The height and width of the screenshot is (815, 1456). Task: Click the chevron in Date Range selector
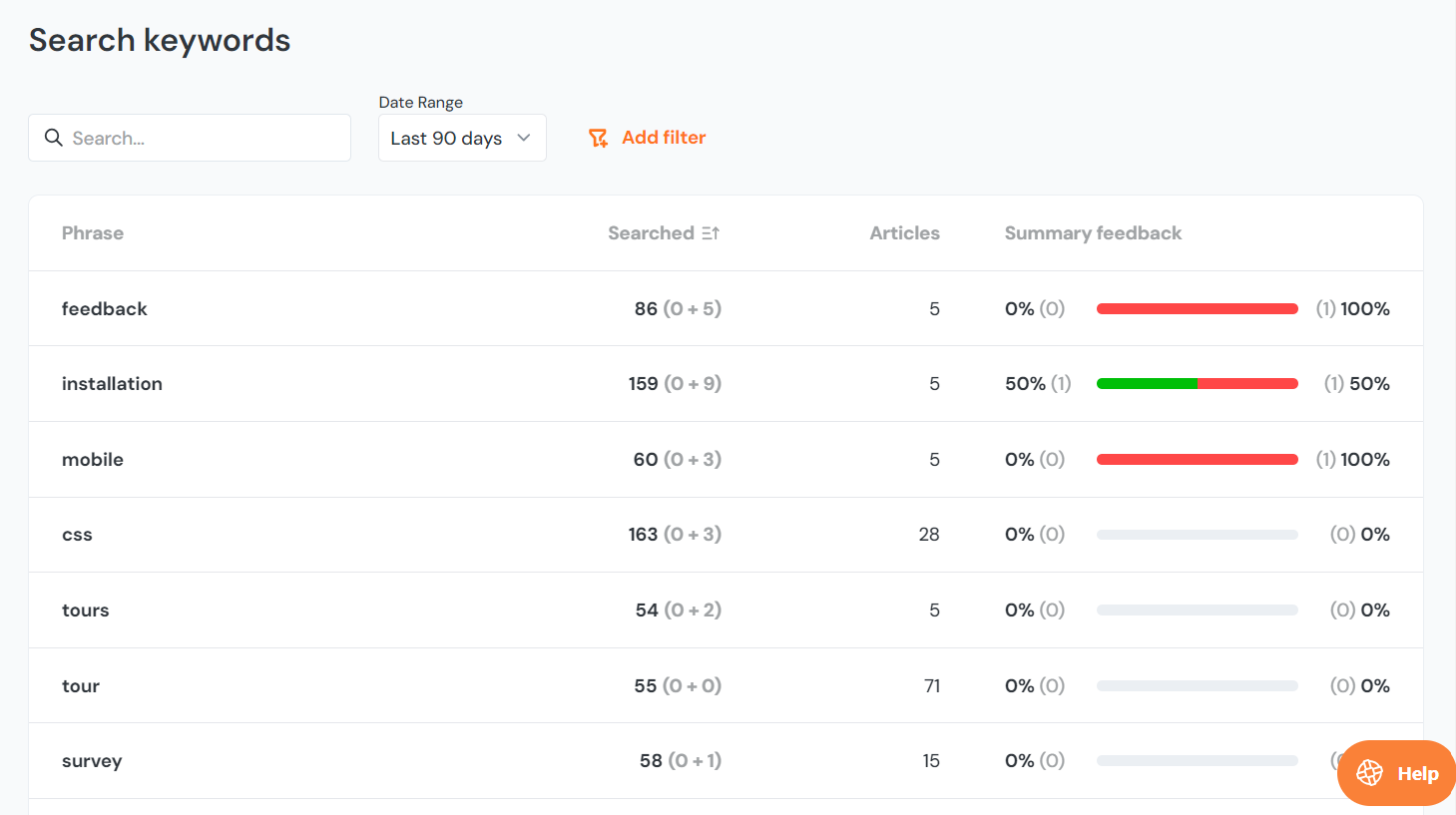(x=524, y=138)
